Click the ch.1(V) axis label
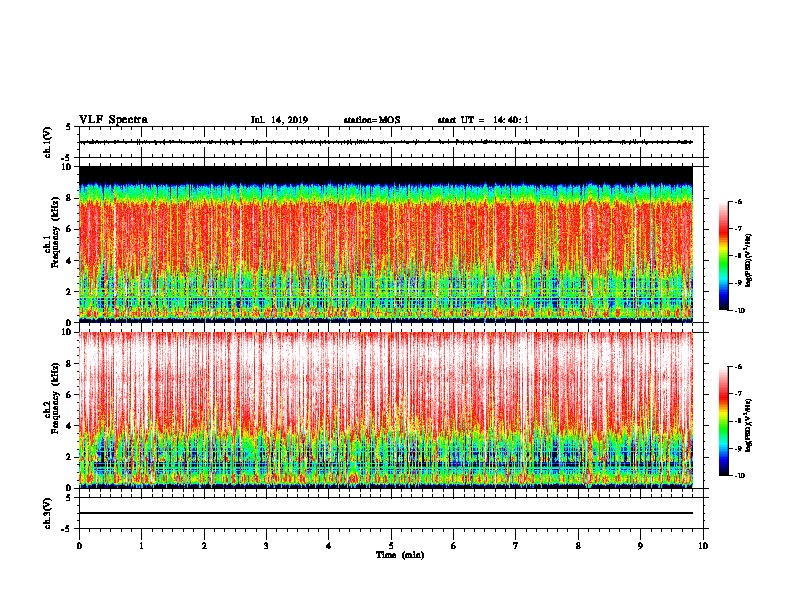The image size is (792, 612). [48, 142]
